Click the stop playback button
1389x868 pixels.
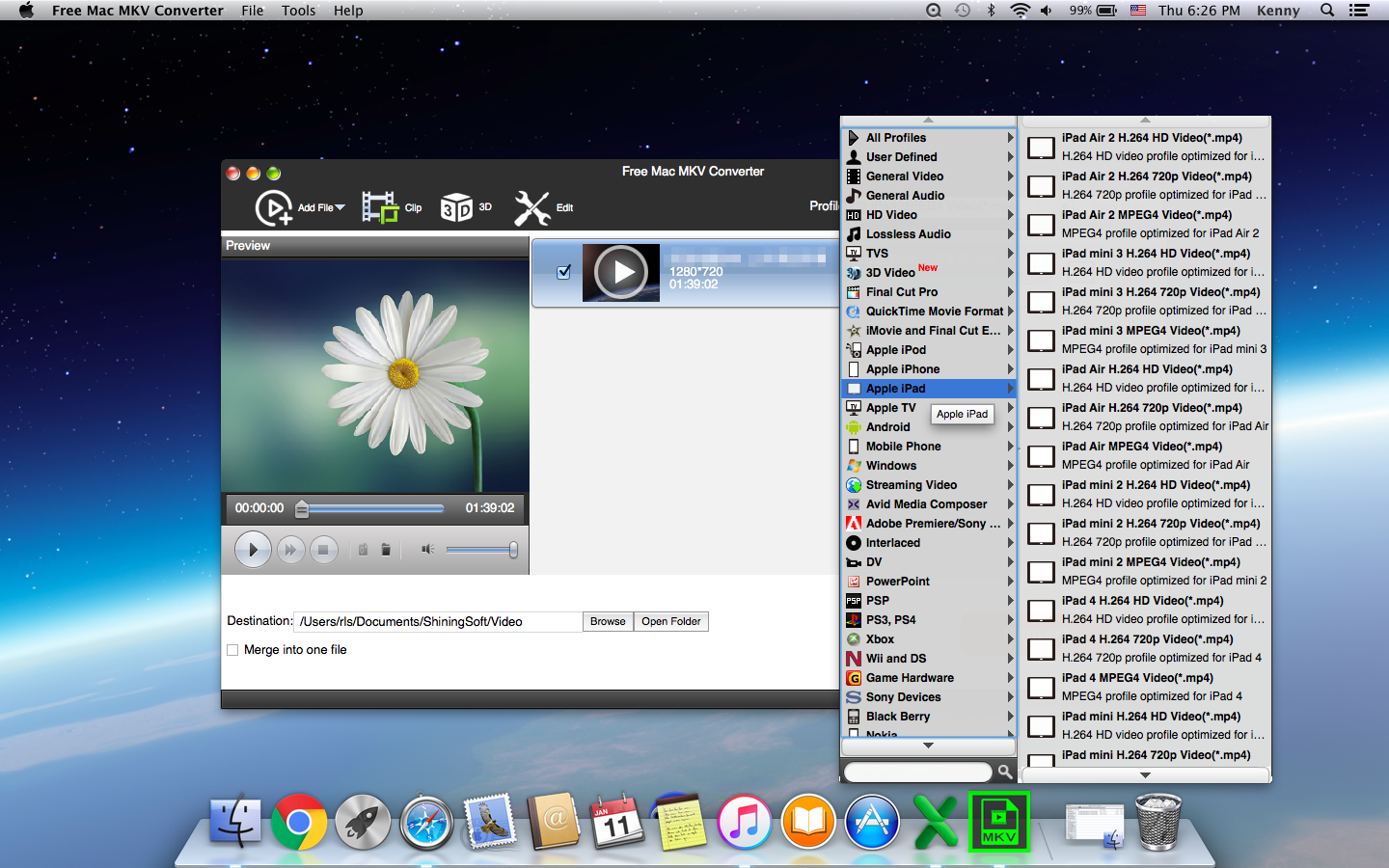pos(323,550)
